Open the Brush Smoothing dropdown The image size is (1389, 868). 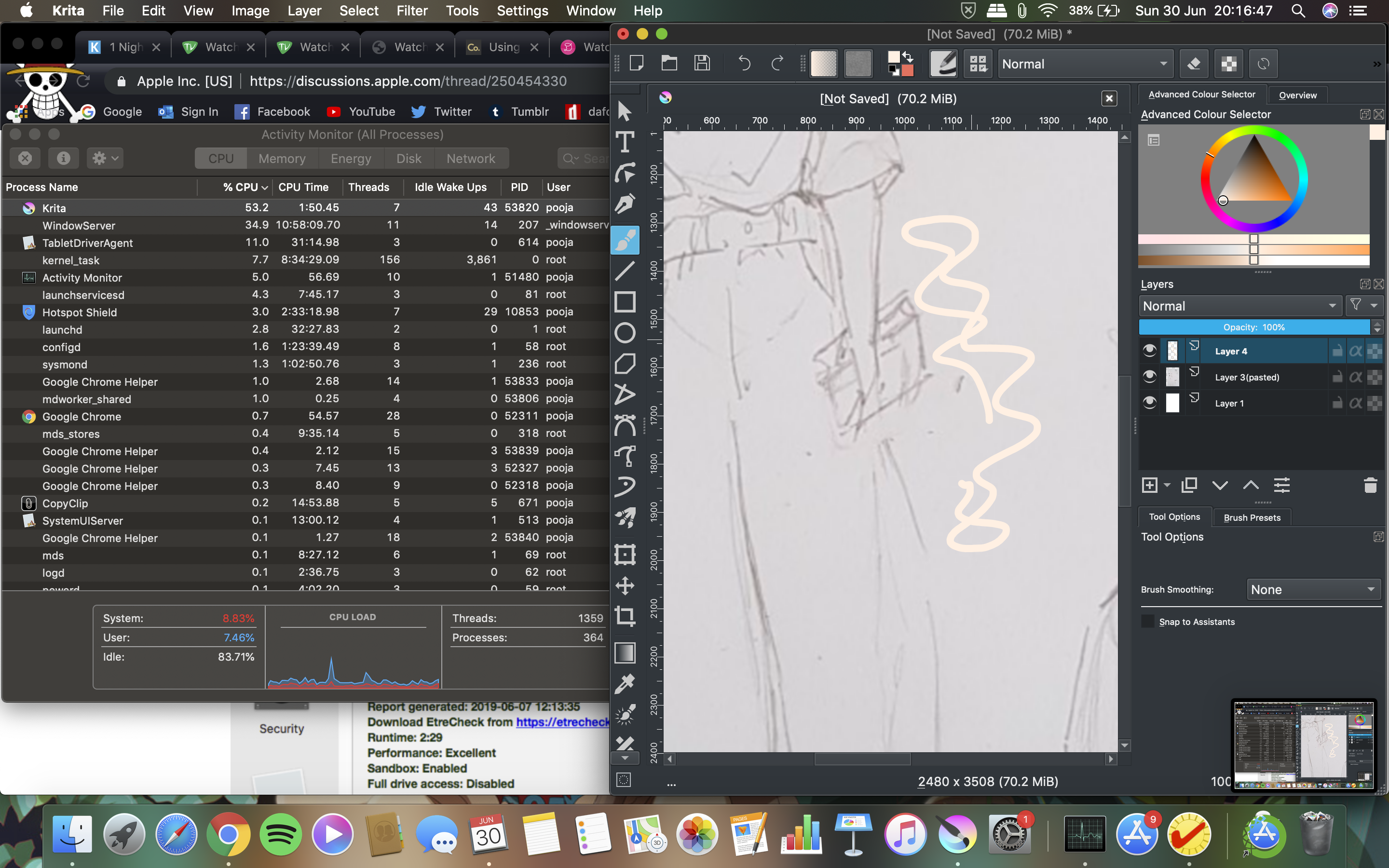click(x=1313, y=590)
